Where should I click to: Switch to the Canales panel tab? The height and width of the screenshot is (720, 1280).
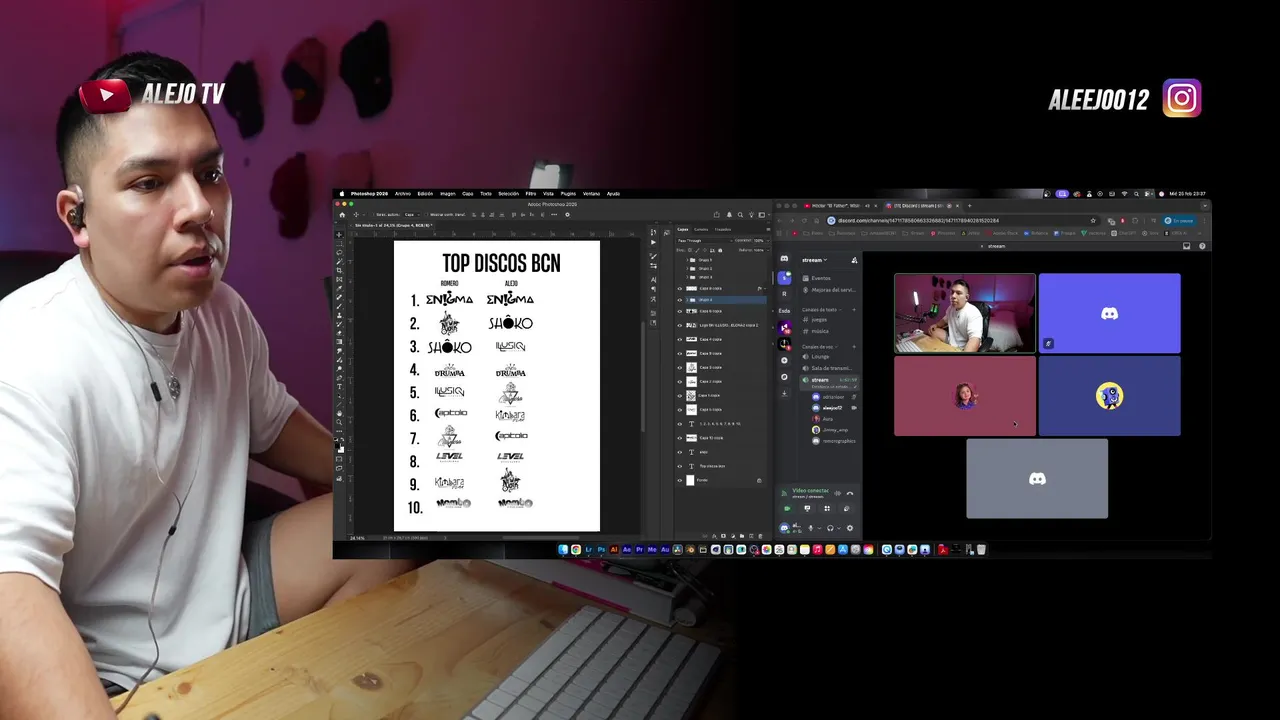[x=701, y=229]
